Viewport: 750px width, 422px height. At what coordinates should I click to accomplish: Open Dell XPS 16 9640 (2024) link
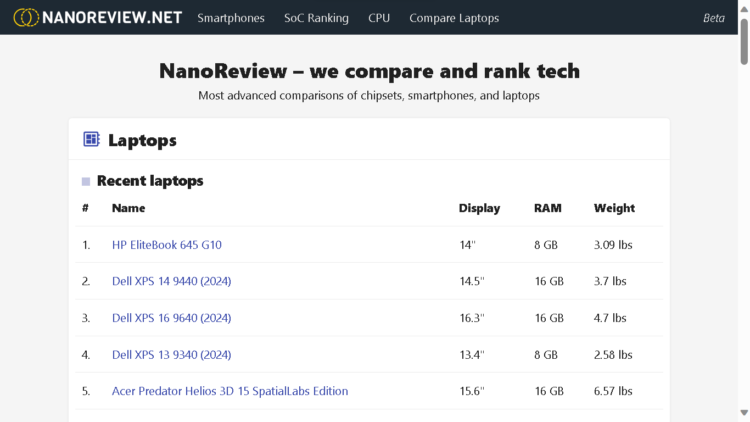click(x=171, y=318)
